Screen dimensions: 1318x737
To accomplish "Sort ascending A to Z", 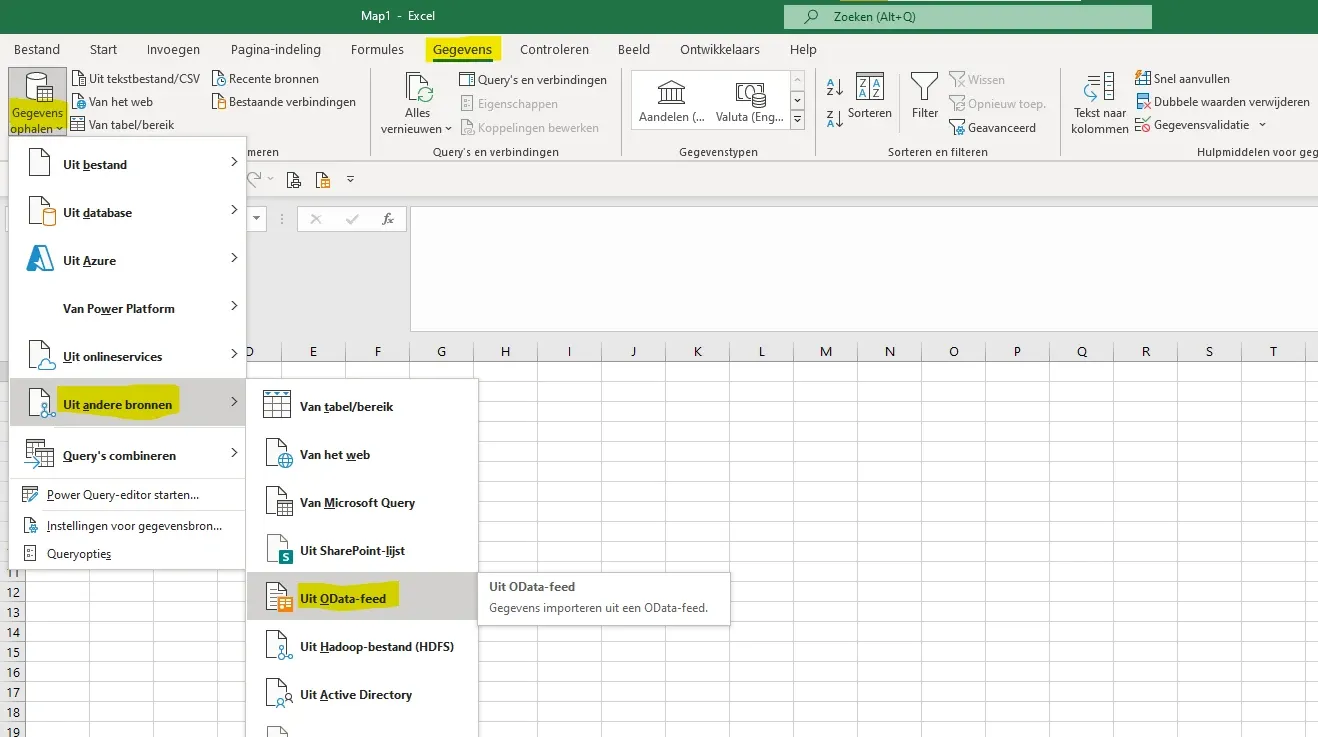I will pyautogui.click(x=834, y=88).
